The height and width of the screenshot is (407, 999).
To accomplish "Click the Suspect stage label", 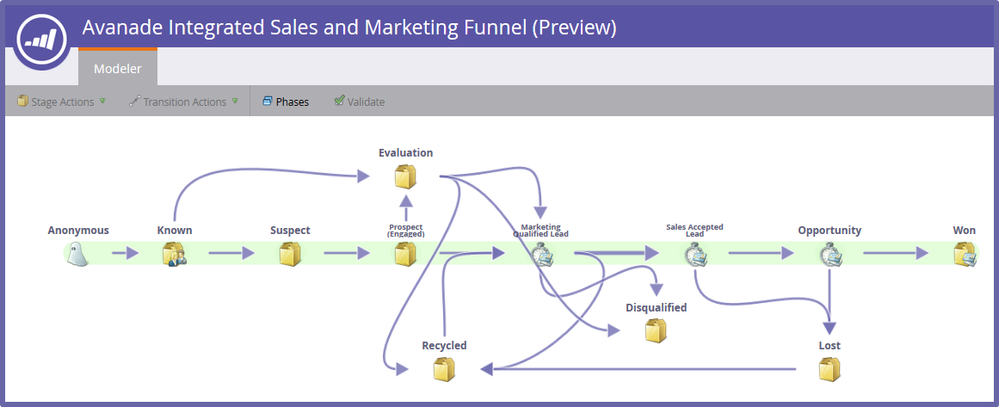I will 290,231.
